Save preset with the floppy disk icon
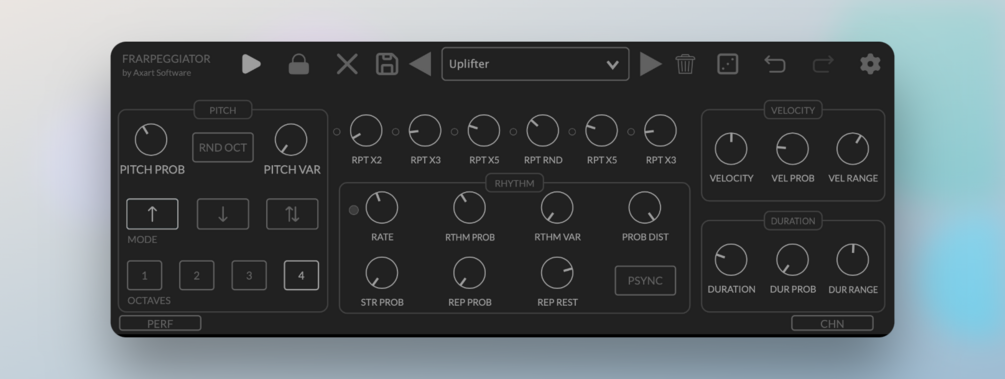This screenshot has height=379, width=1005. (x=387, y=64)
